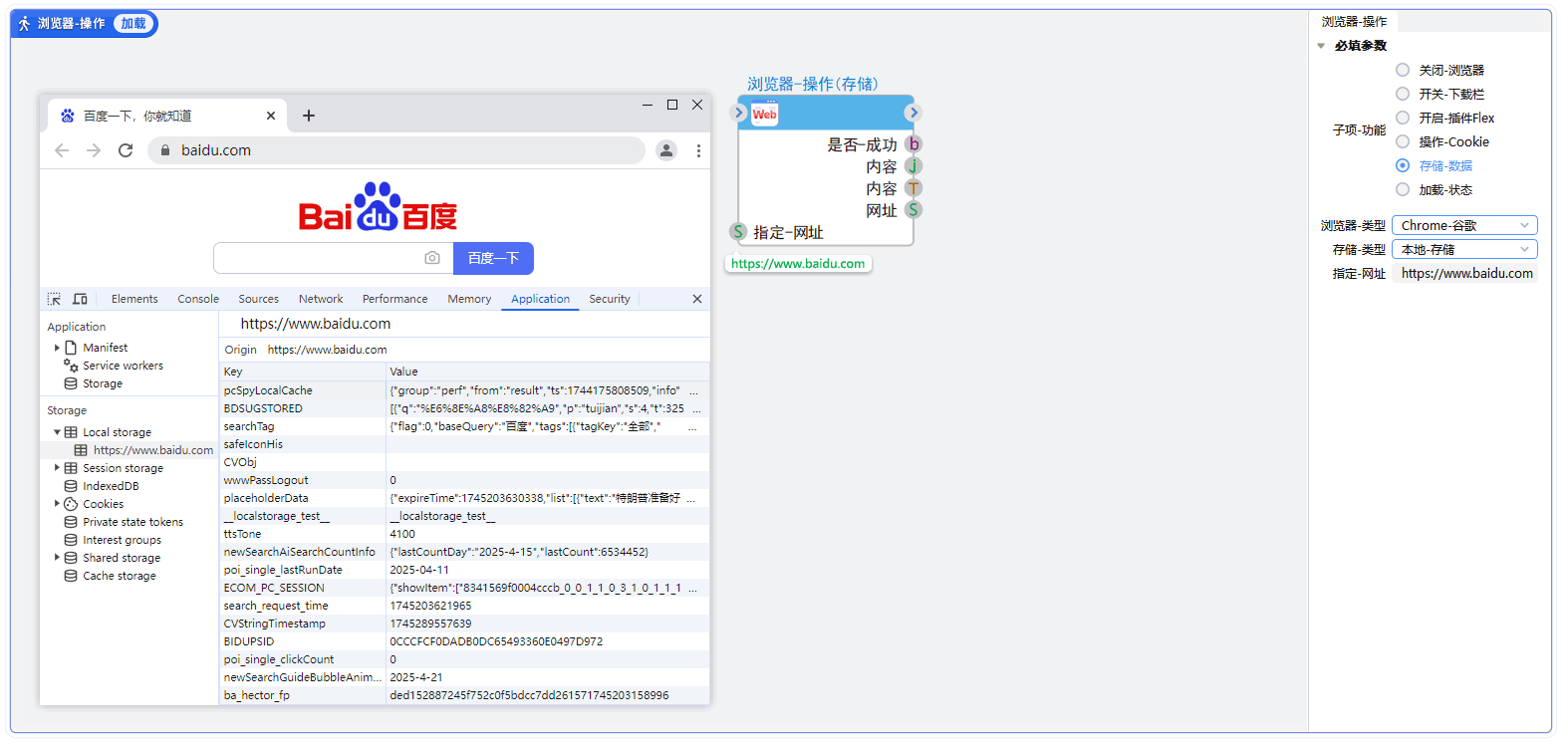The image size is (1568, 749).
Task: Click the browser reload icon
Action: tap(126, 150)
